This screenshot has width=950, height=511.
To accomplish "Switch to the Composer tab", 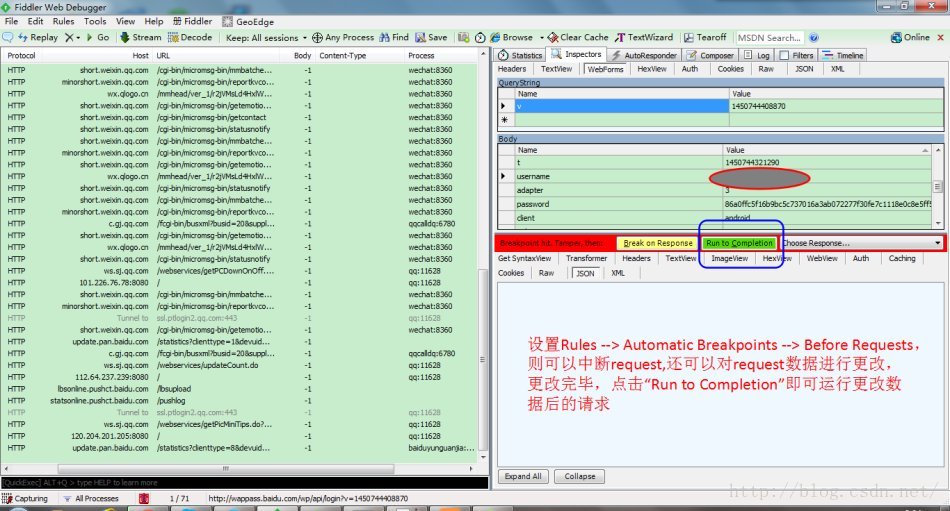I will point(710,55).
